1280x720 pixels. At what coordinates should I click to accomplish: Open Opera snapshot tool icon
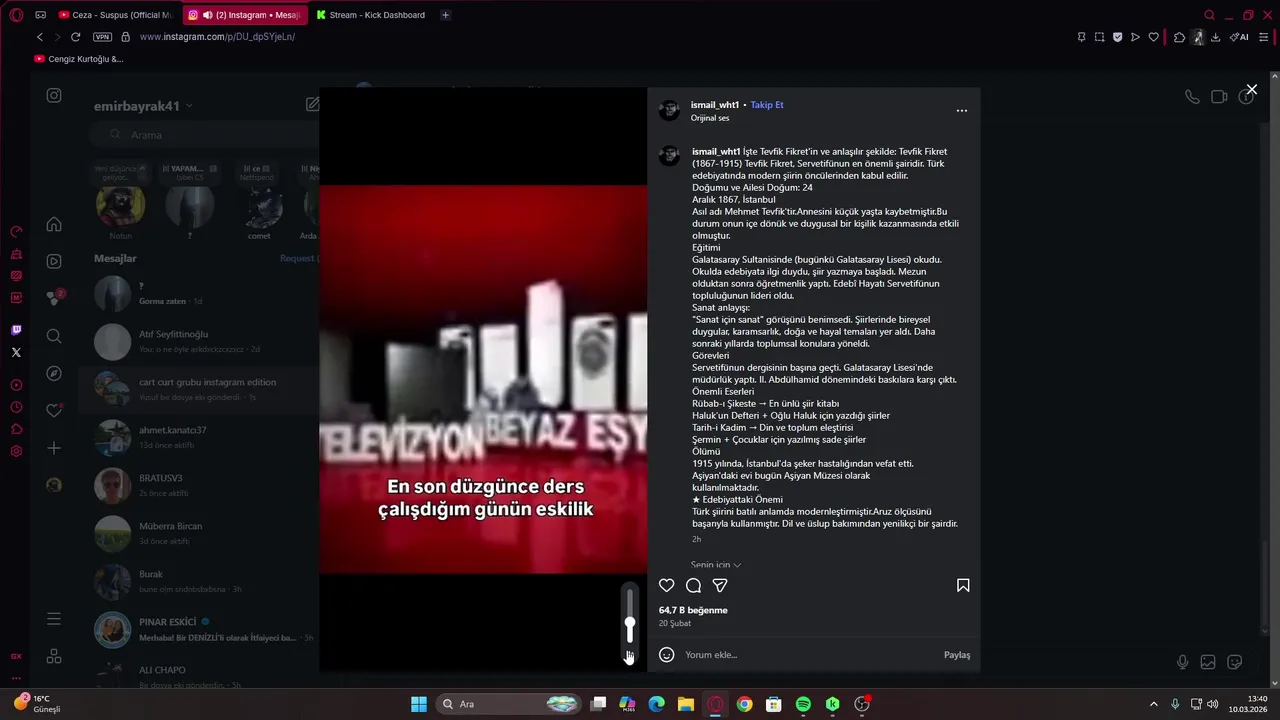[1099, 37]
